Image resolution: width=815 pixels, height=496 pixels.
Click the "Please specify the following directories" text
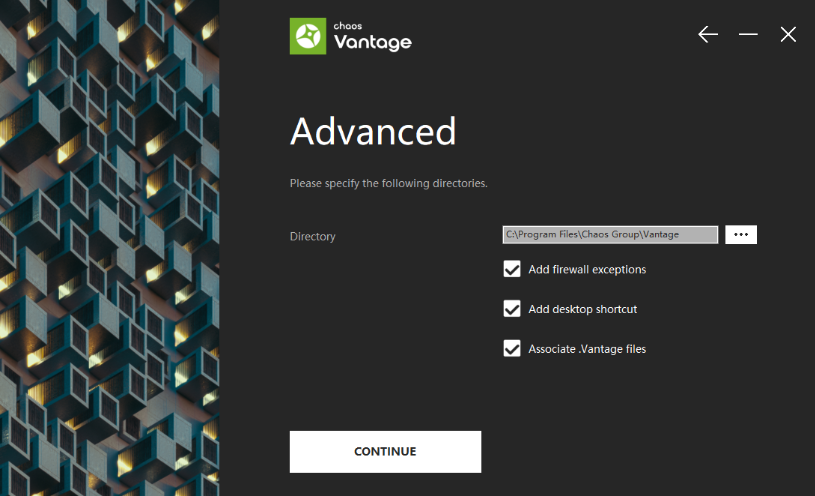(x=388, y=184)
